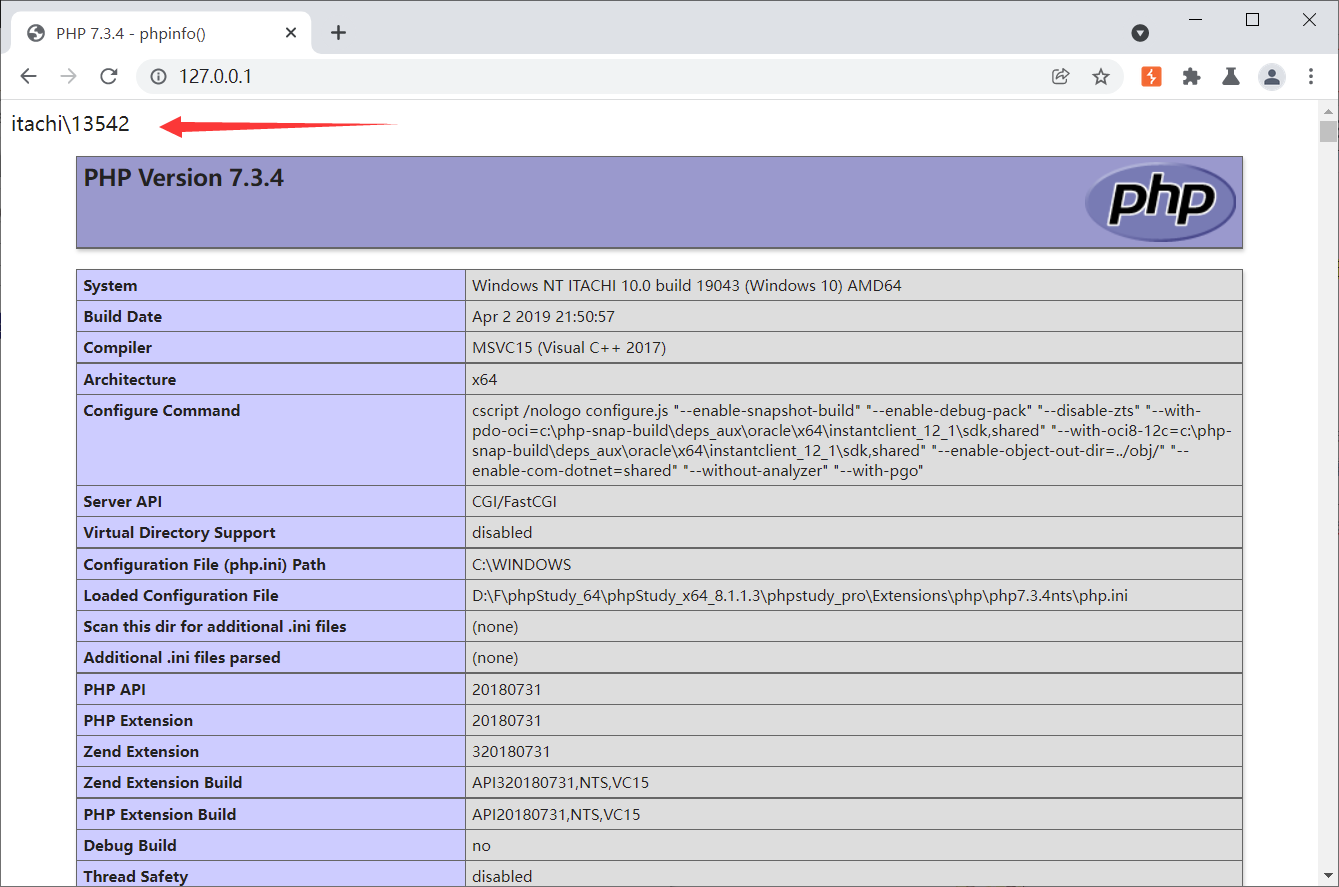Image resolution: width=1339 pixels, height=887 pixels.
Task: Open Chrome Labs flask icon
Action: [1231, 76]
